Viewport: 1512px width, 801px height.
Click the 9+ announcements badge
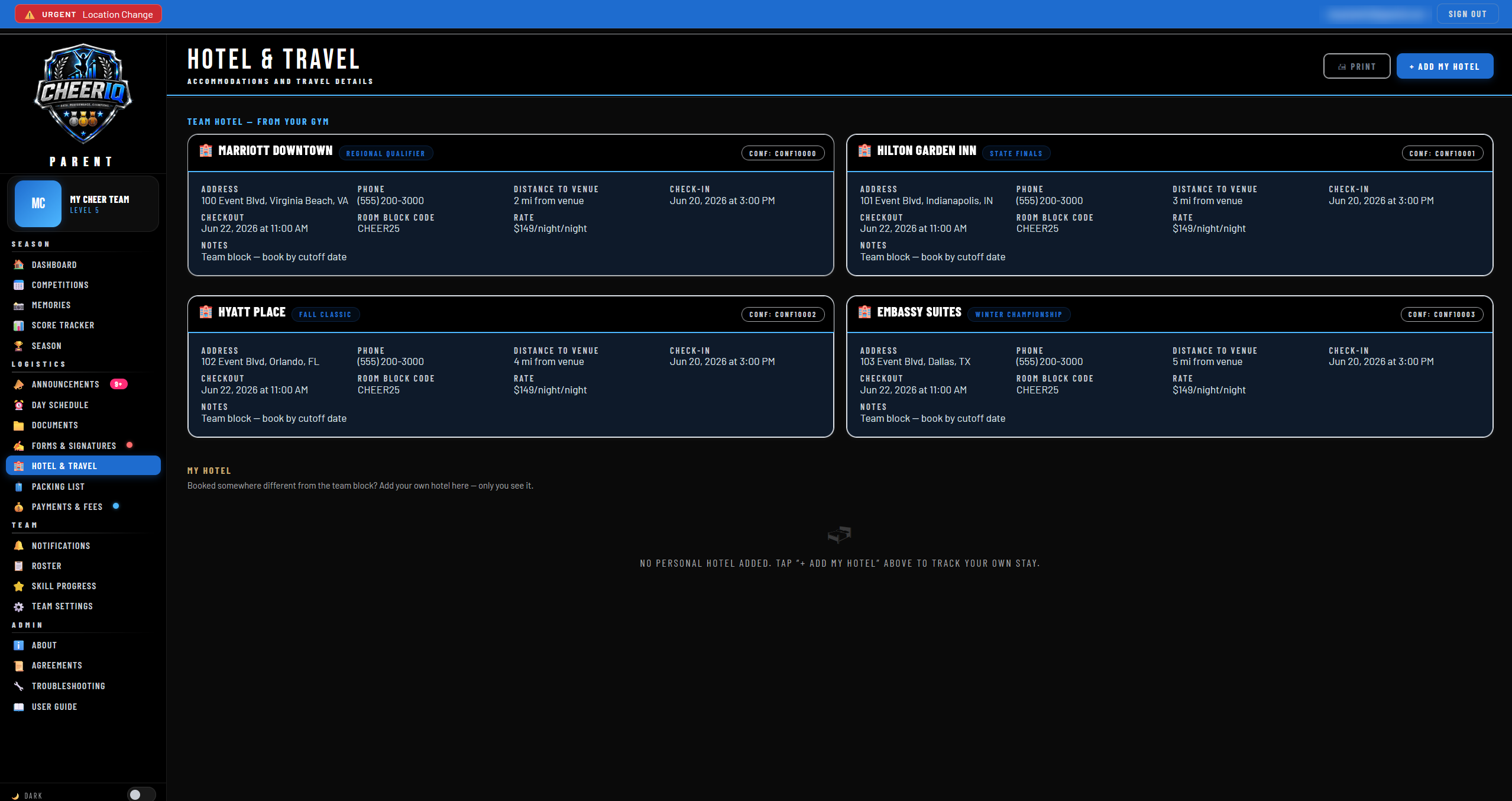coord(118,385)
